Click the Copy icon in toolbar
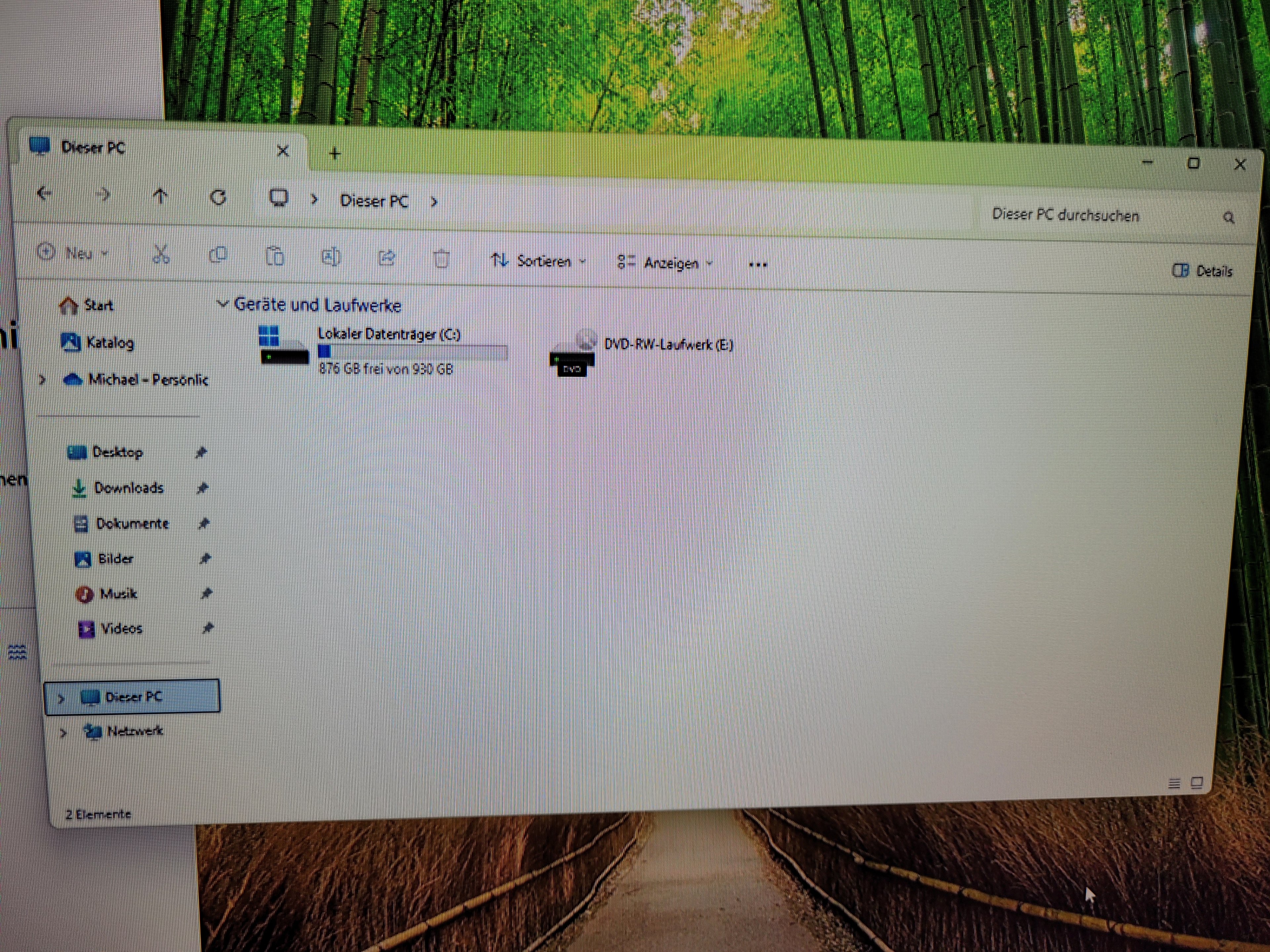 pyautogui.click(x=218, y=255)
